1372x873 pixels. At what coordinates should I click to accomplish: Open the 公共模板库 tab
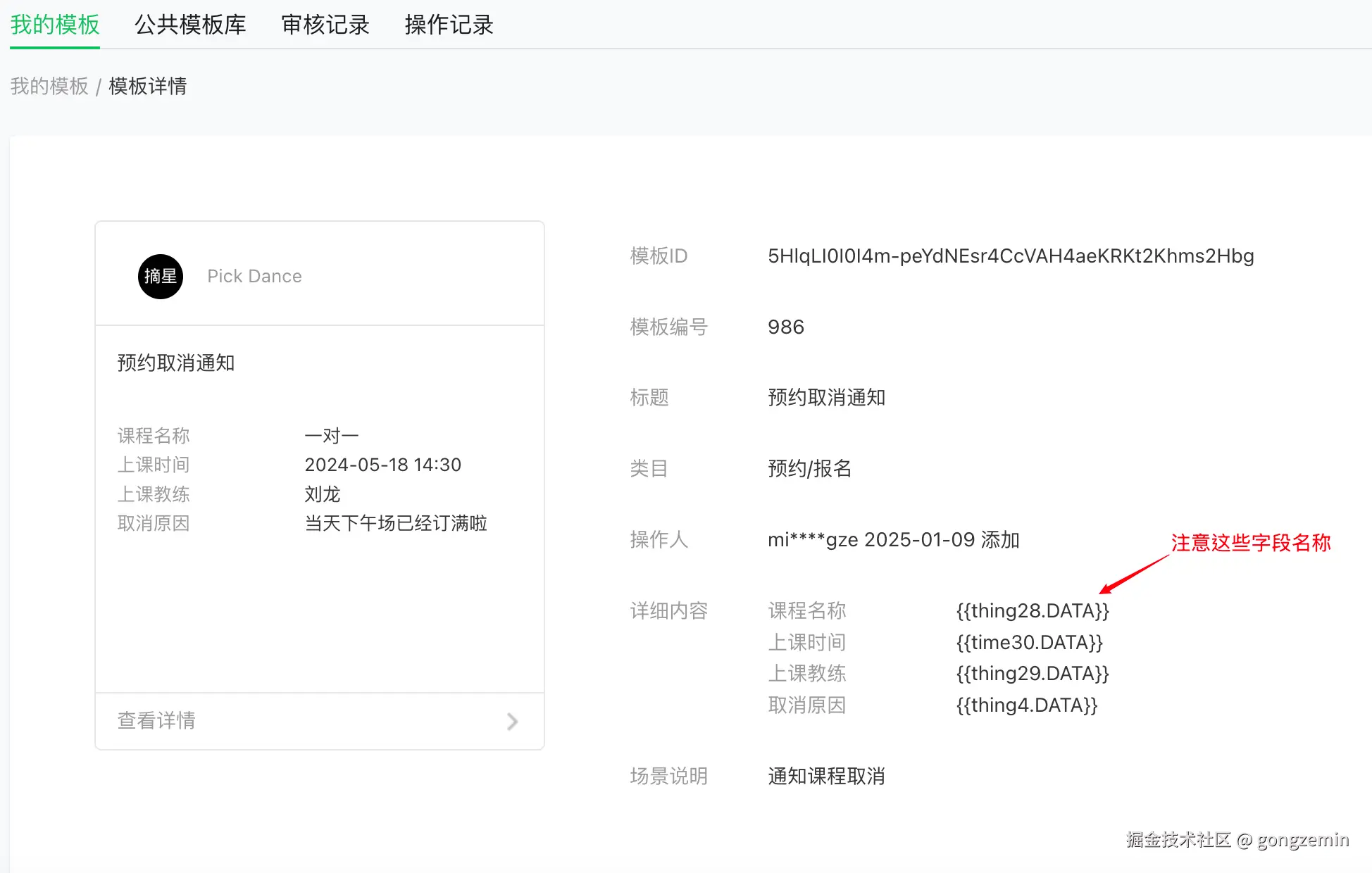(x=190, y=25)
